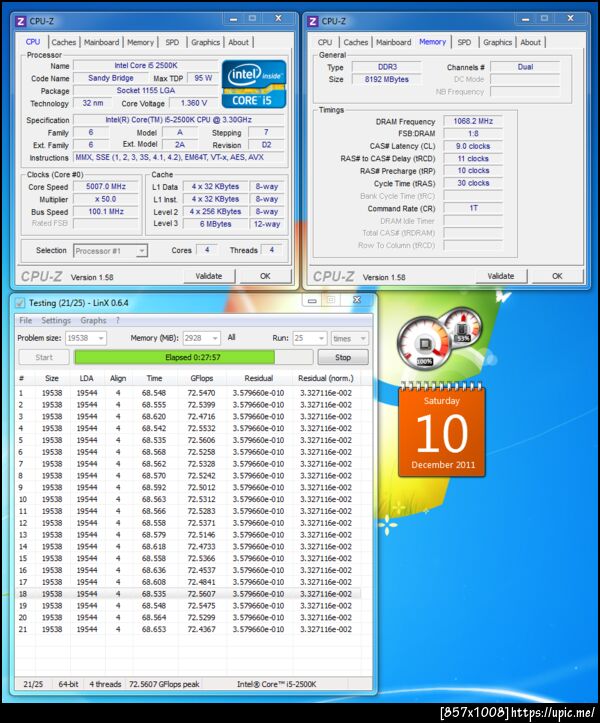
Task: Open the File menu in LinX
Action: point(25,320)
